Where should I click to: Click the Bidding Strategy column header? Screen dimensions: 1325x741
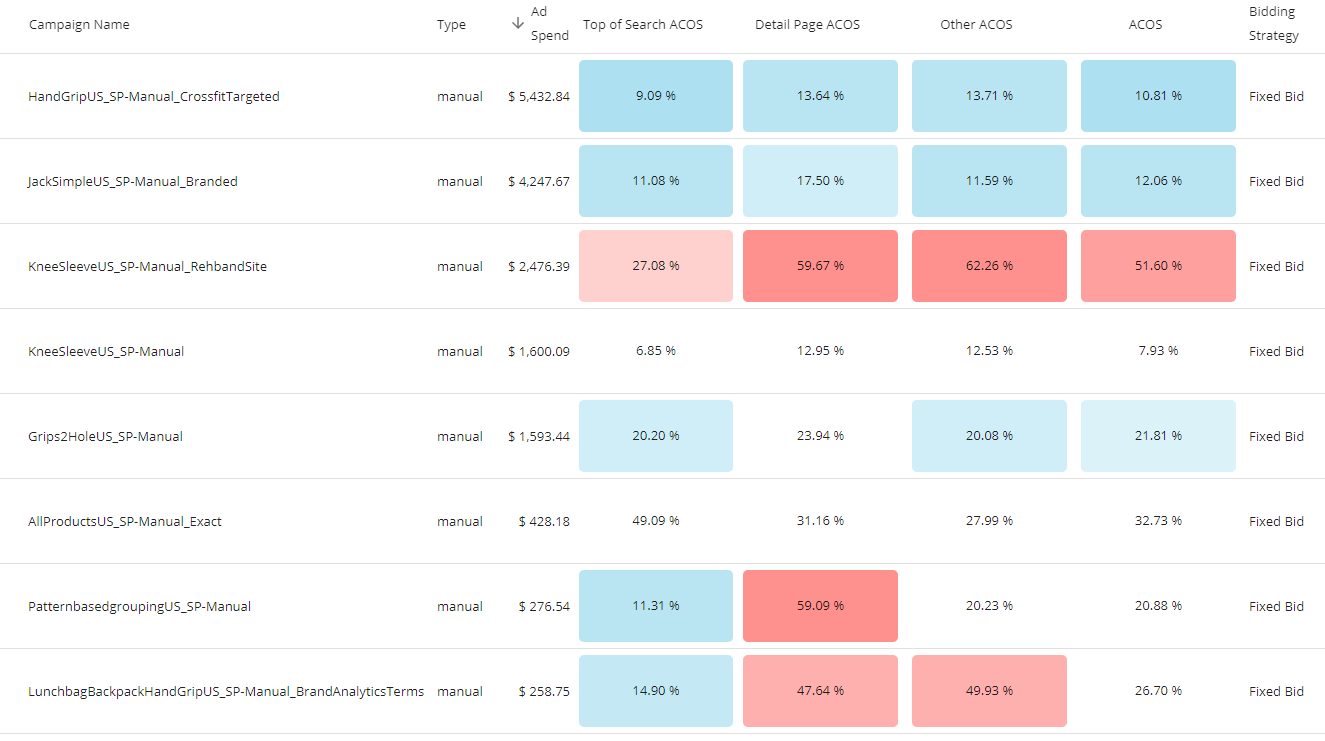pyautogui.click(x=1274, y=24)
